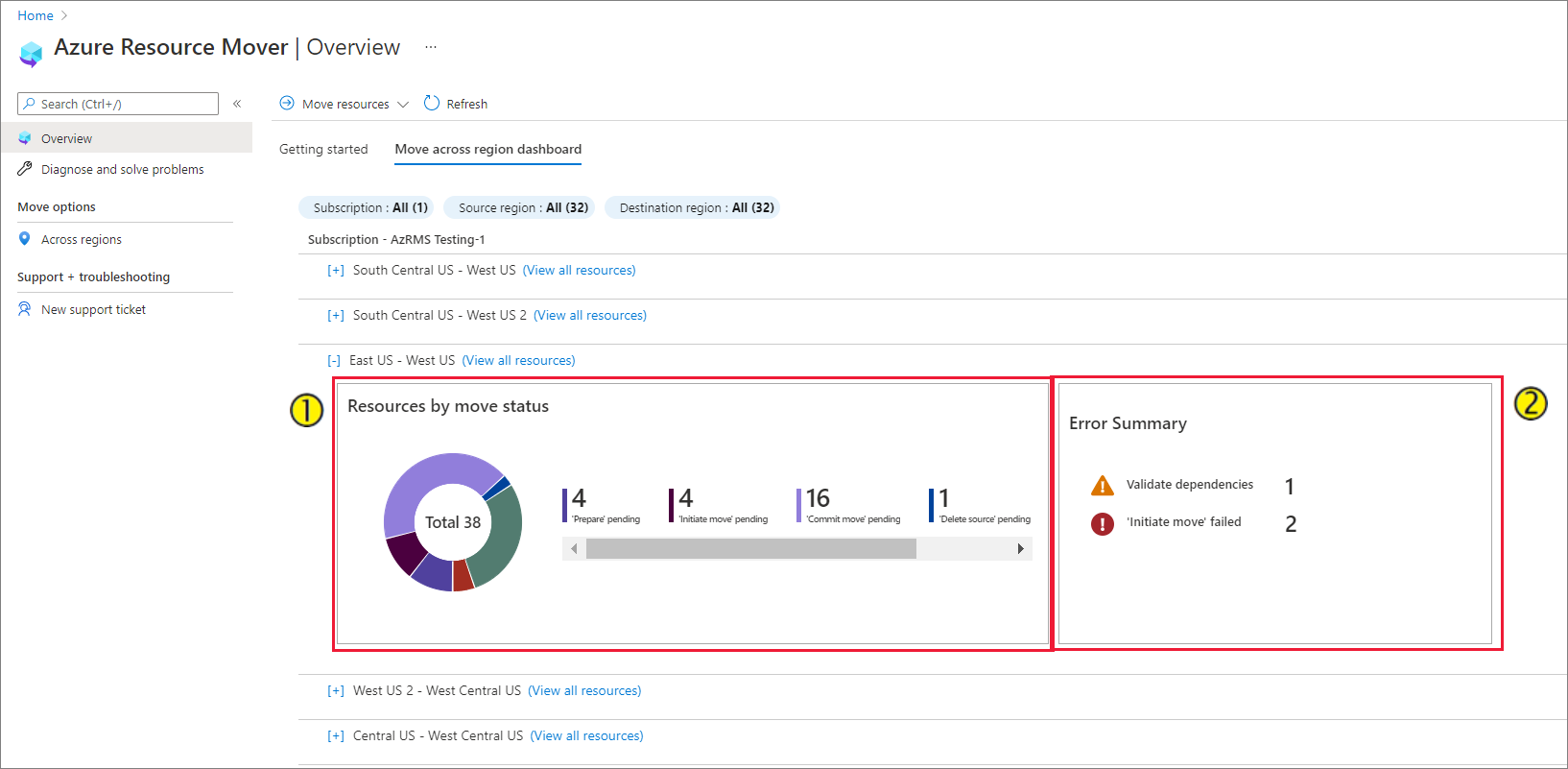Click the Azure Resource Mover logo icon
This screenshot has height=769, width=1568.
click(31, 53)
